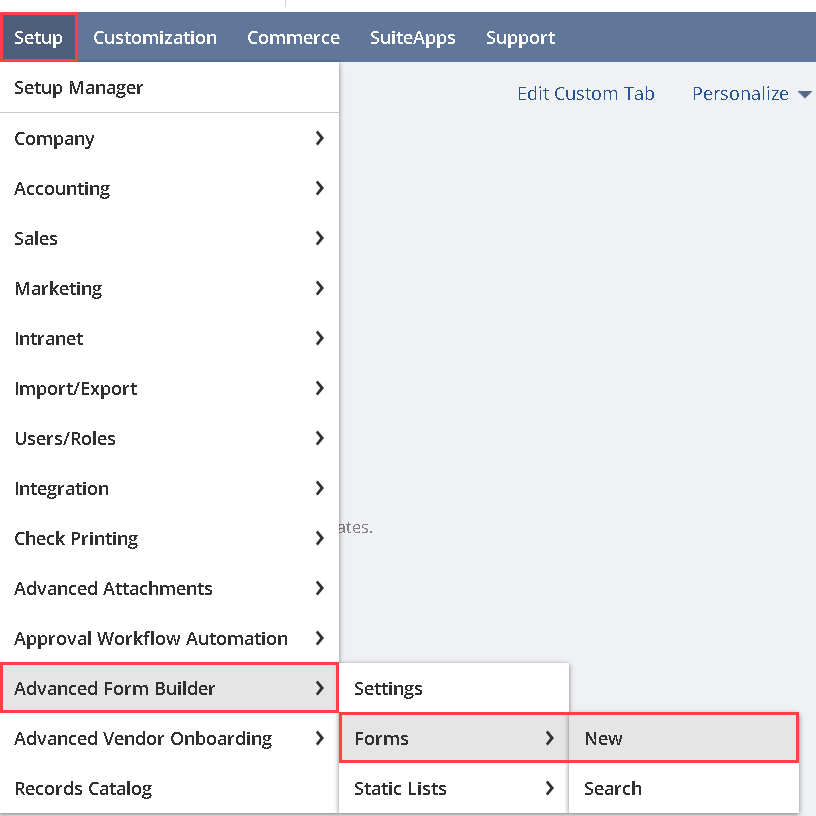Select New under the Forms submenu
The width and height of the screenshot is (816, 816).
coord(604,739)
